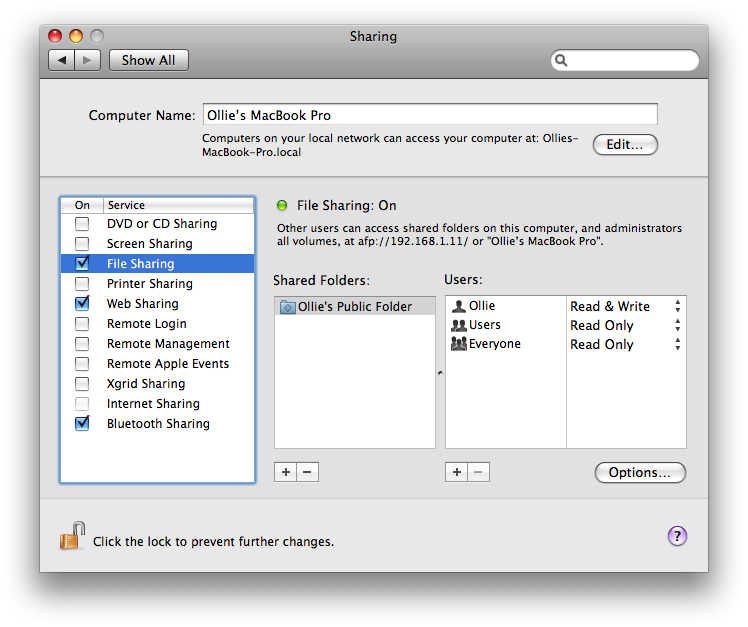Click the group icon beside Users
This screenshot has width=748, height=627.
(x=458, y=325)
